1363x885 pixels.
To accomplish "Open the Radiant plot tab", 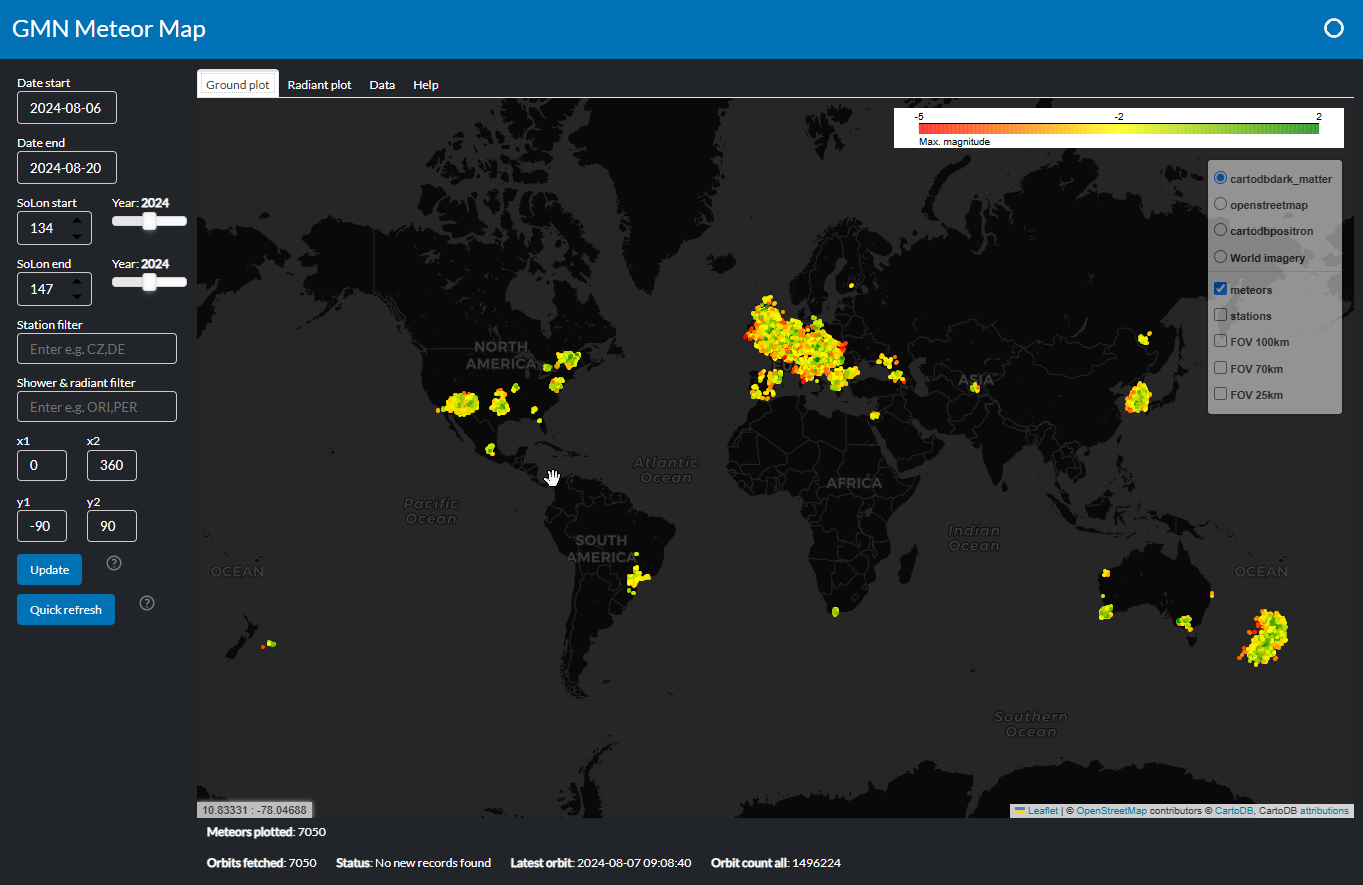I will coord(319,85).
